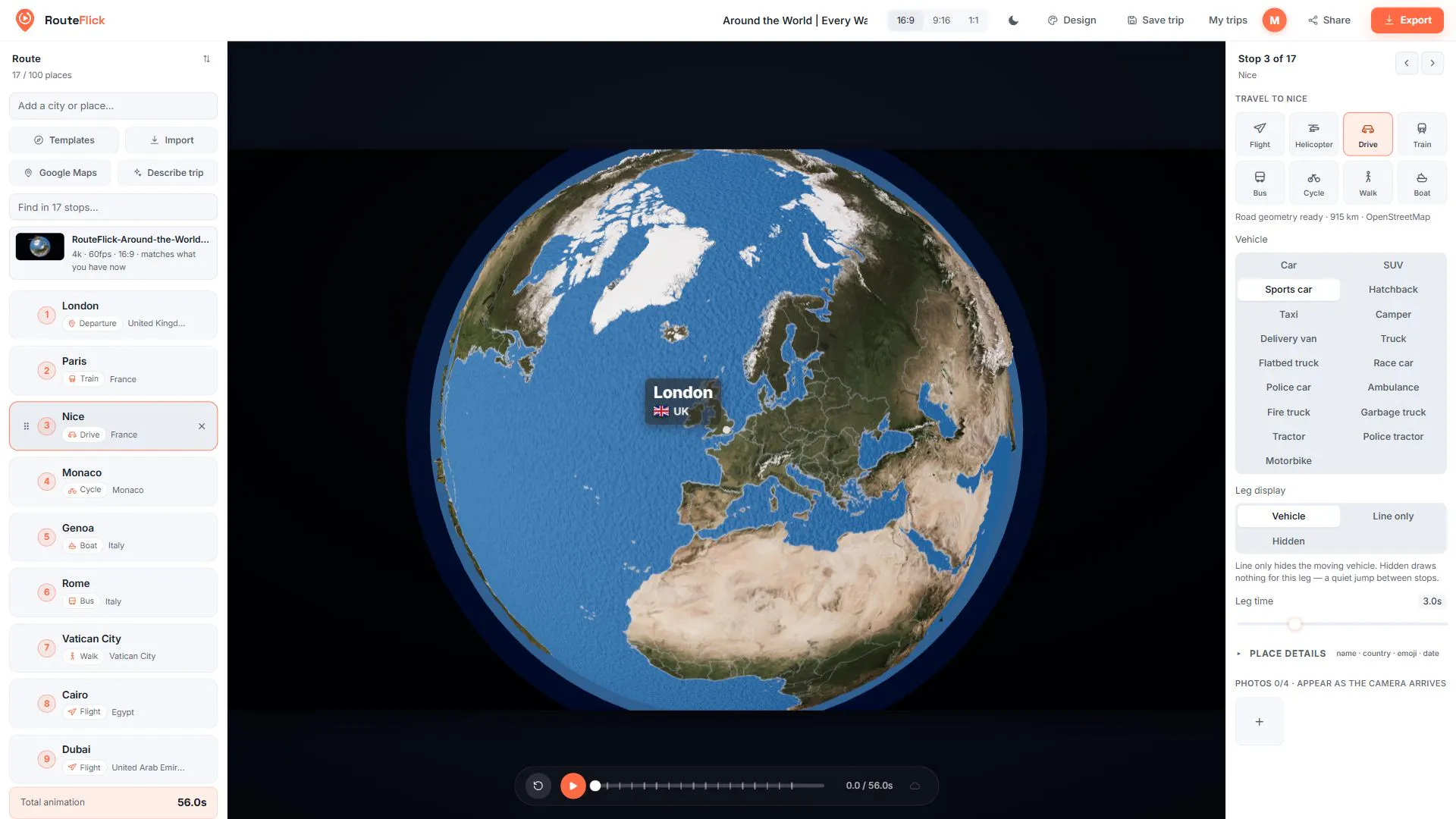Select Cycle travel mode
This screenshot has height=819, width=1456.
(1313, 183)
